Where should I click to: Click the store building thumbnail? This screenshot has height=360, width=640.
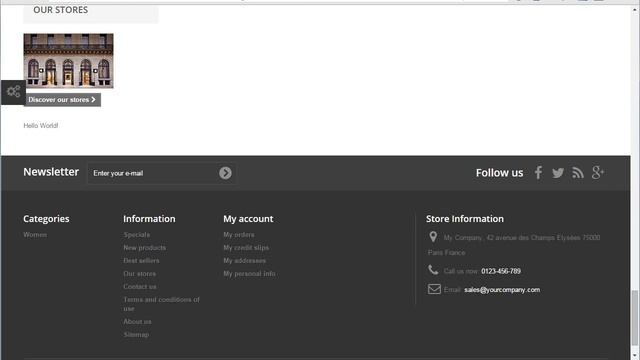(x=69, y=61)
